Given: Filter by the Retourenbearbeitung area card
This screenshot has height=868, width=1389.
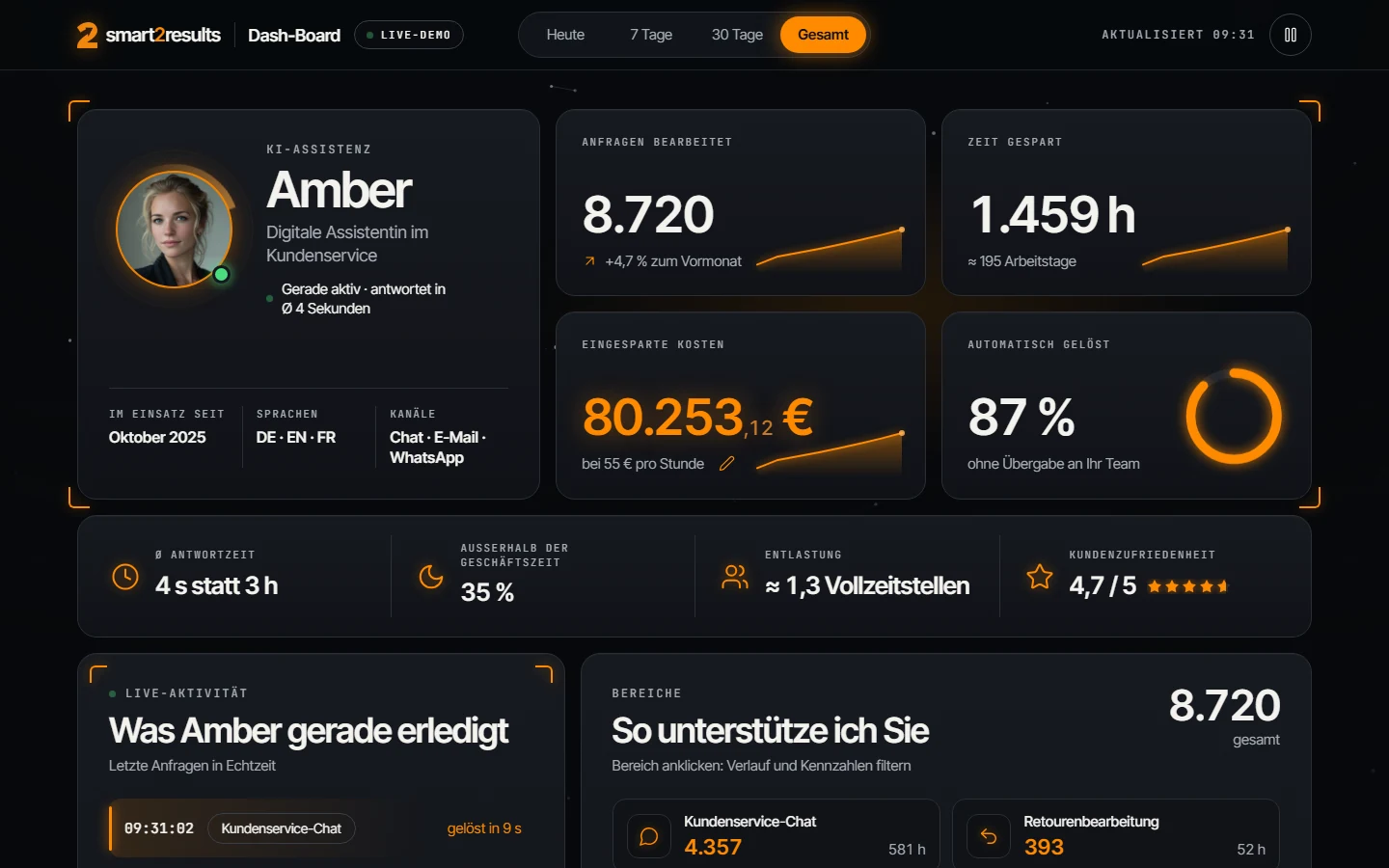Looking at the screenshot, I should [1116, 834].
